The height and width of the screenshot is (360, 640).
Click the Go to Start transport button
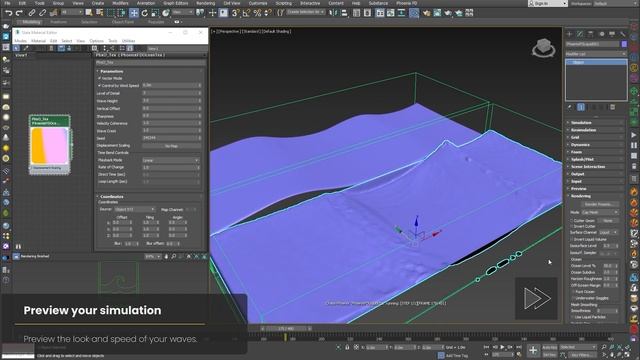(486, 347)
